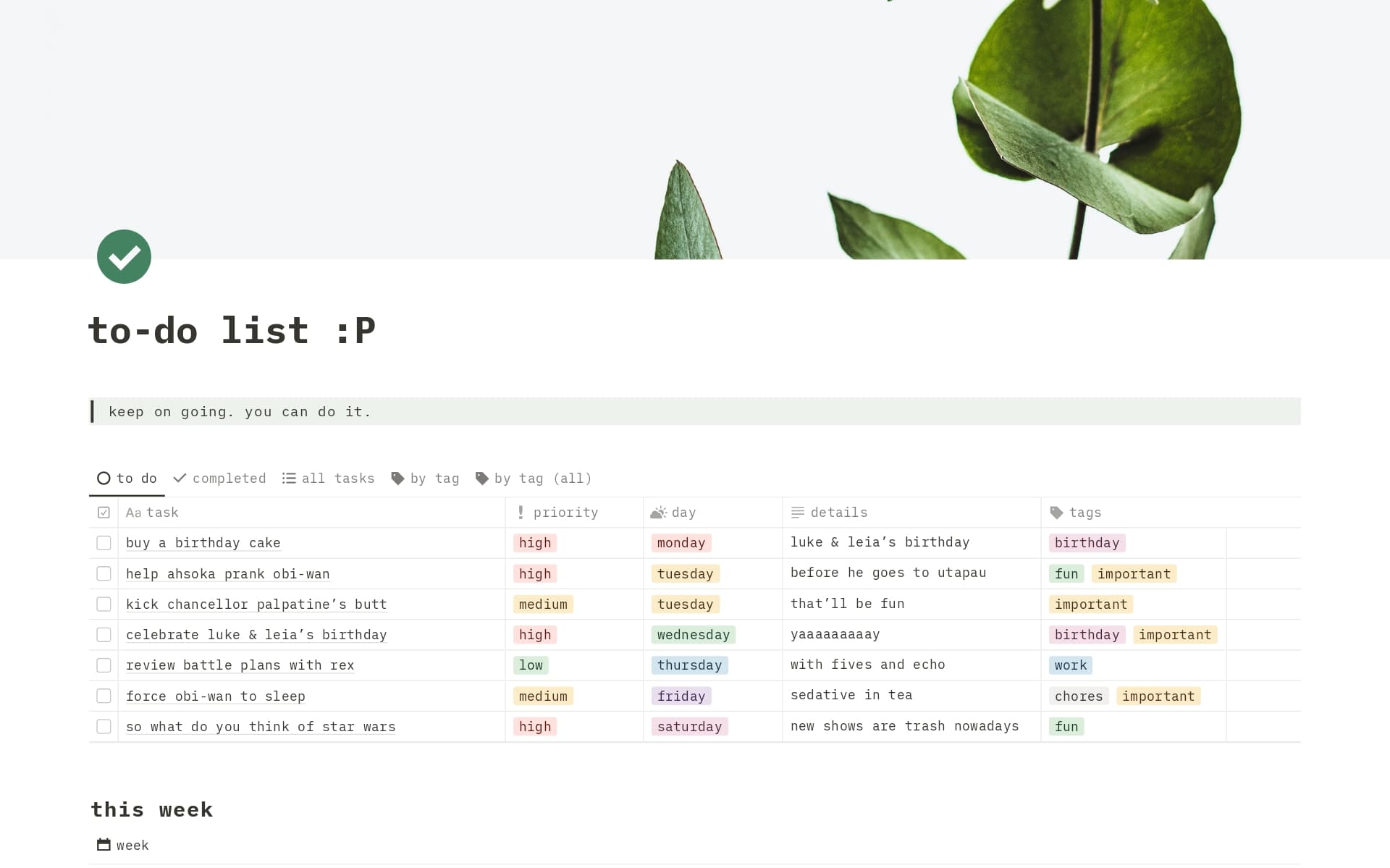The image size is (1390, 868).
Task: Open task kick chancellor palpatine's butt
Action: 256,604
